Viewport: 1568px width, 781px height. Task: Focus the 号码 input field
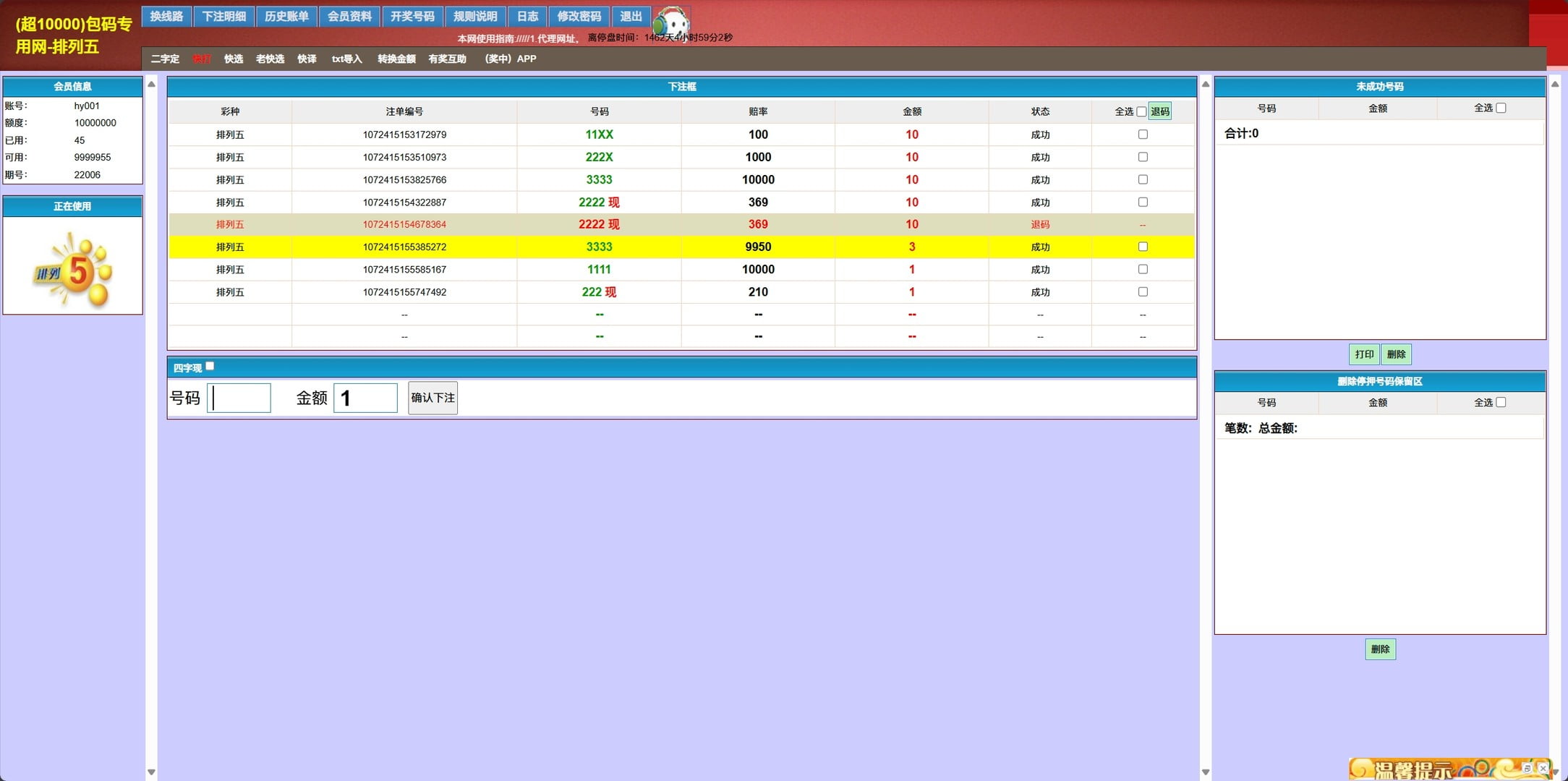[239, 398]
